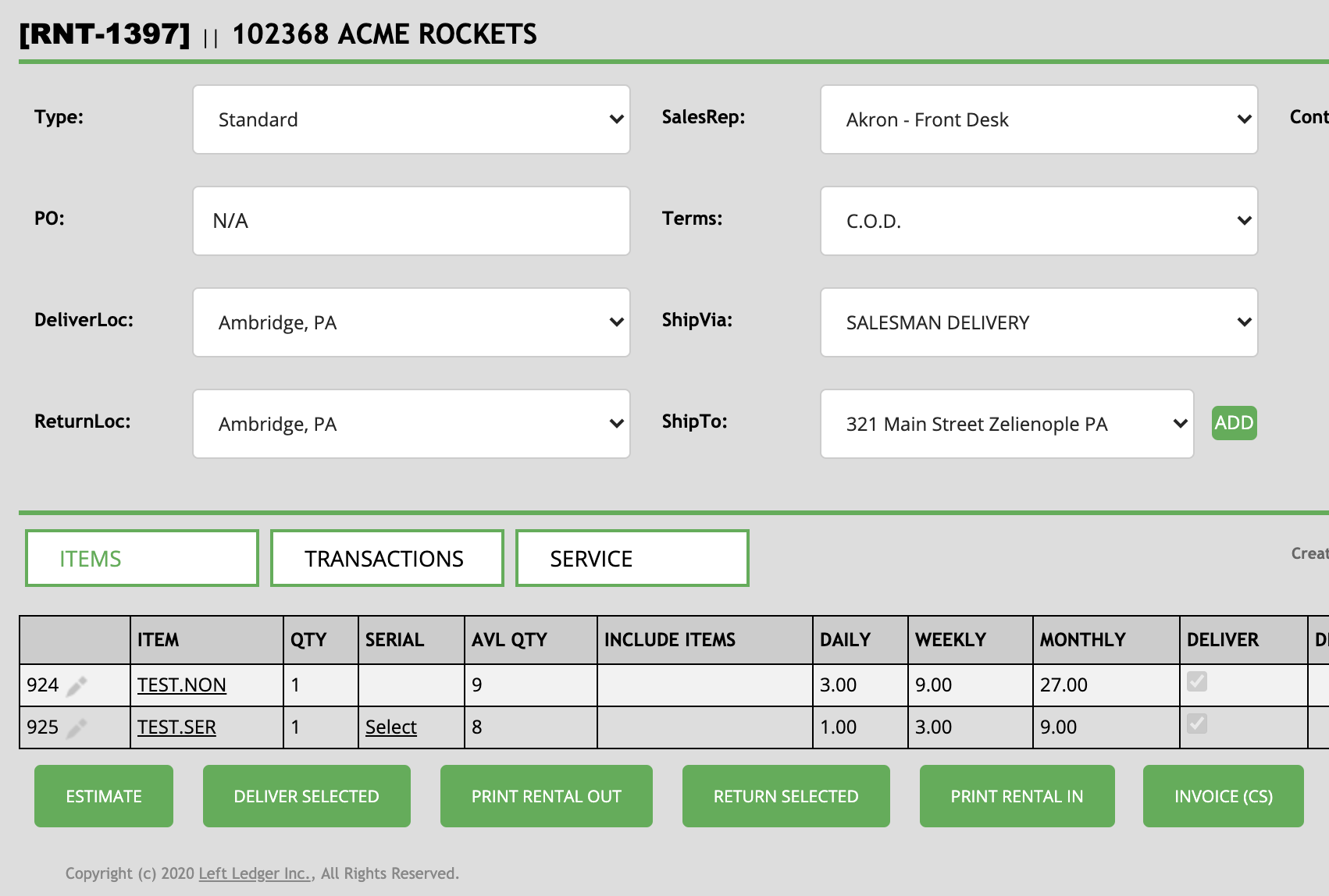
Task: Toggle the Deliver checkbox for TEST.SER
Action: point(1196,724)
